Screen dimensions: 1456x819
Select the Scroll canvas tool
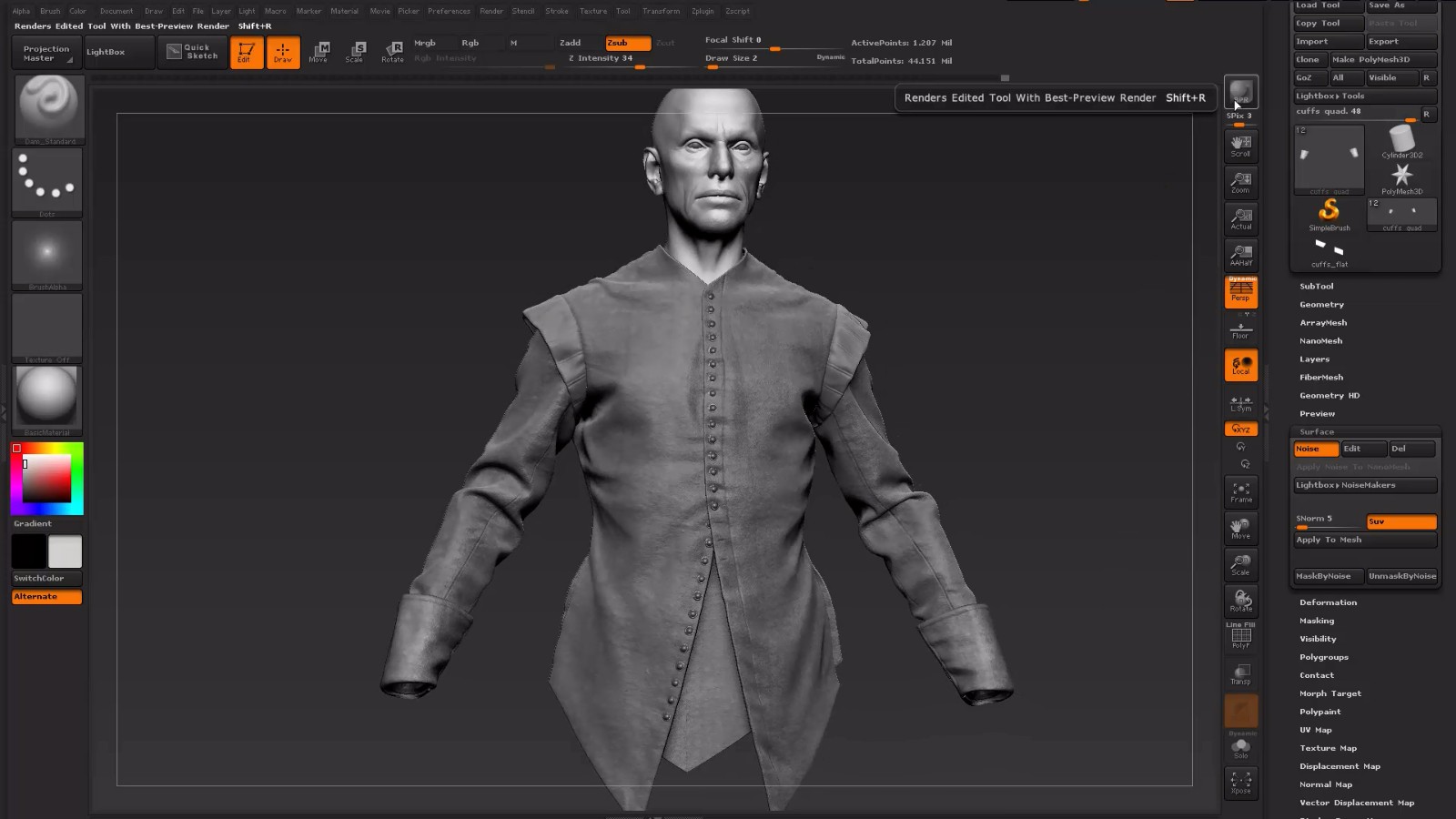[x=1240, y=147]
